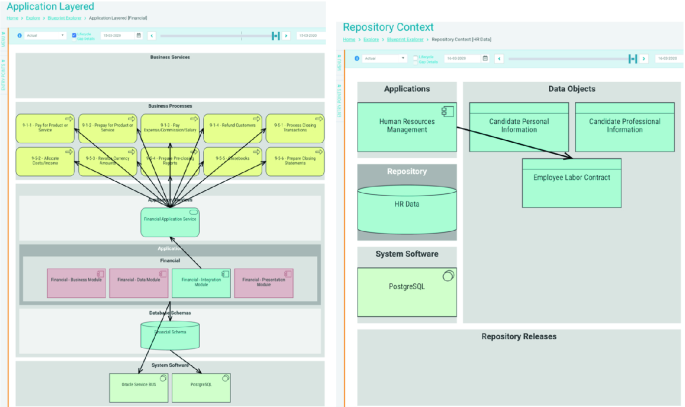Click process icon on 9-1-2 Prepay for Product box
Image resolution: width=685 pixels, height=407 pixels.
tap(131, 119)
